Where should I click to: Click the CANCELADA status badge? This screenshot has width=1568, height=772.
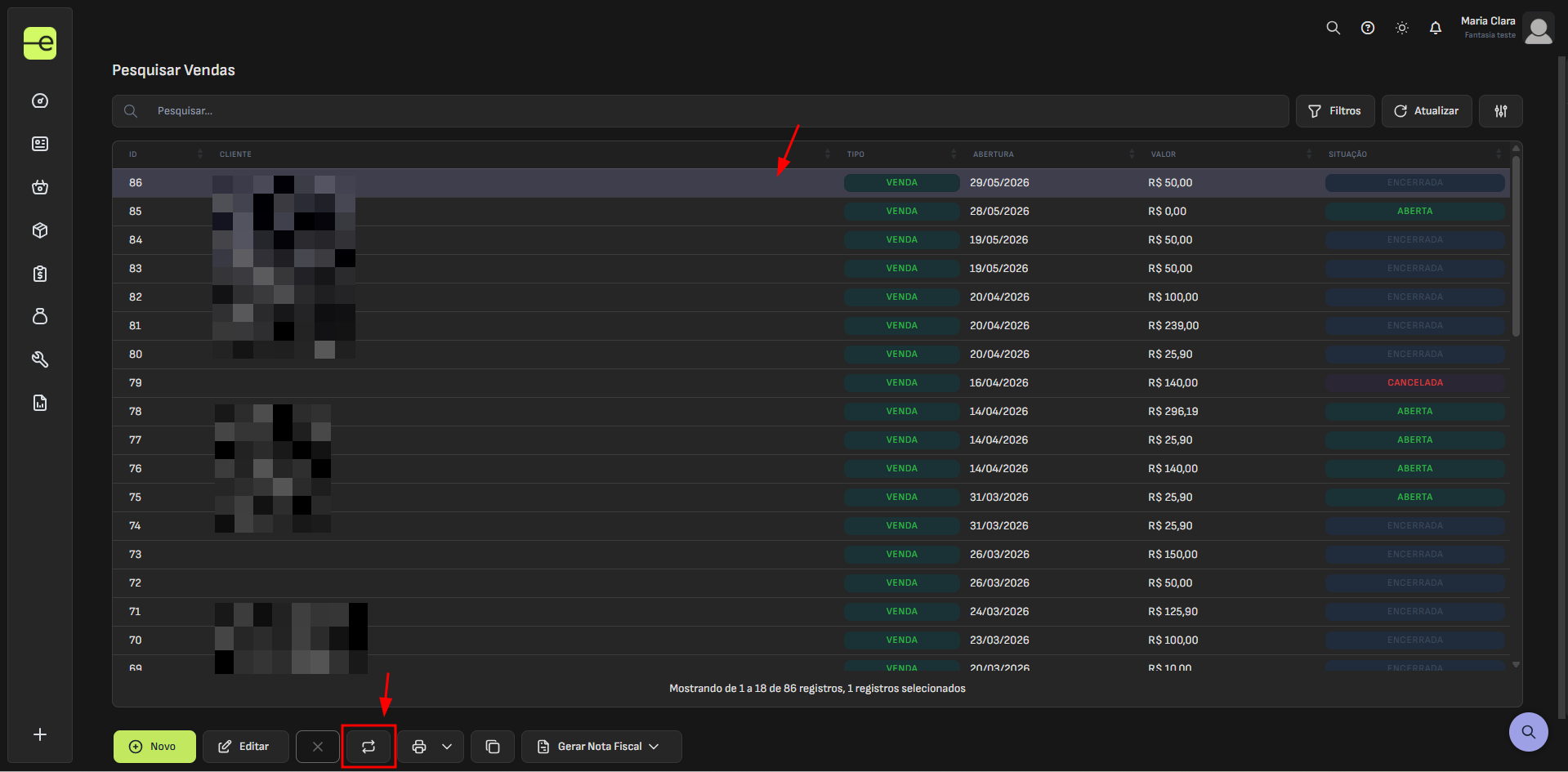pyautogui.click(x=1415, y=383)
